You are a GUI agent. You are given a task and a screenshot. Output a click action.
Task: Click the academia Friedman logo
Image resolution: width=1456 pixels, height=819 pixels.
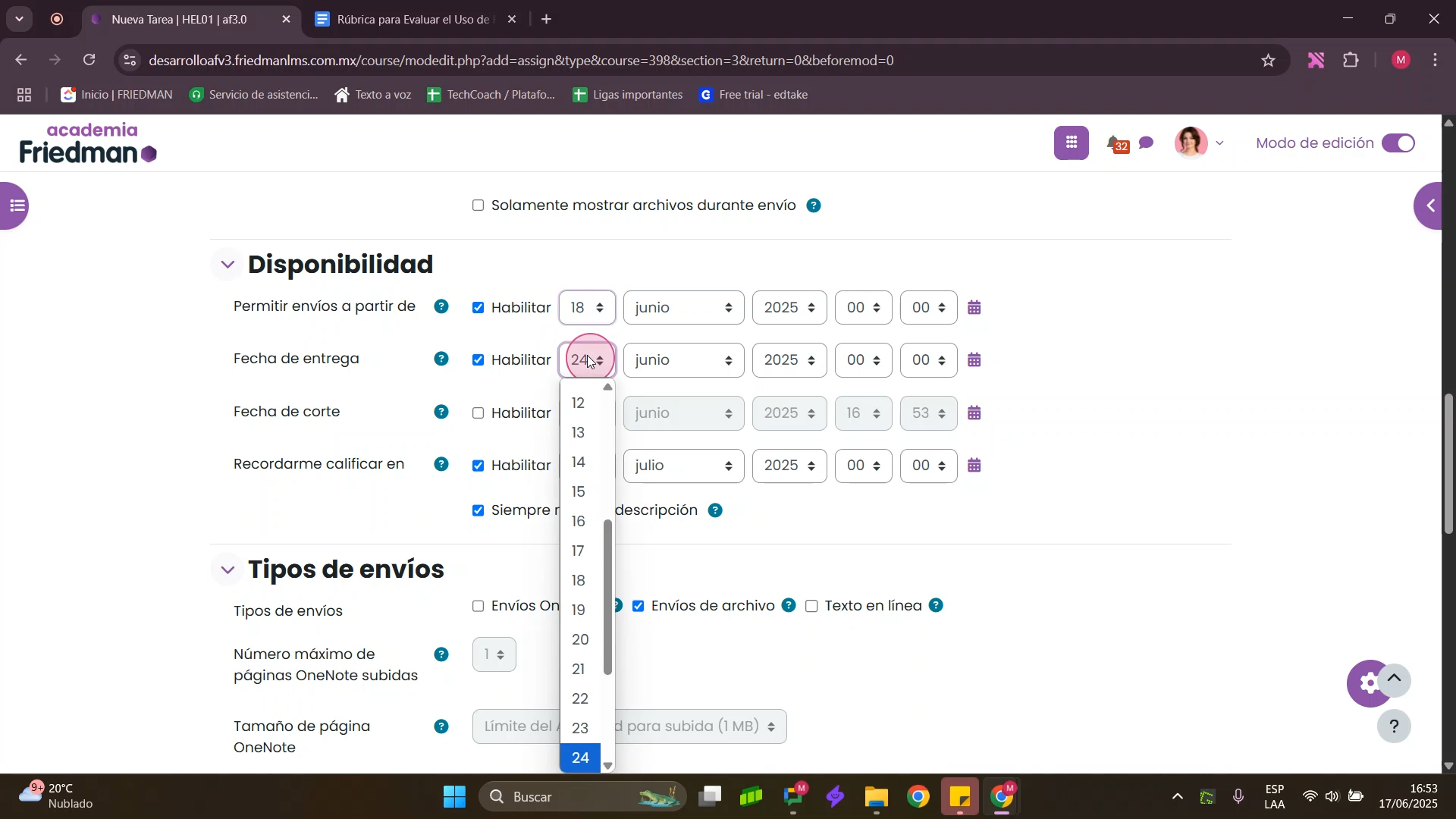(87, 143)
